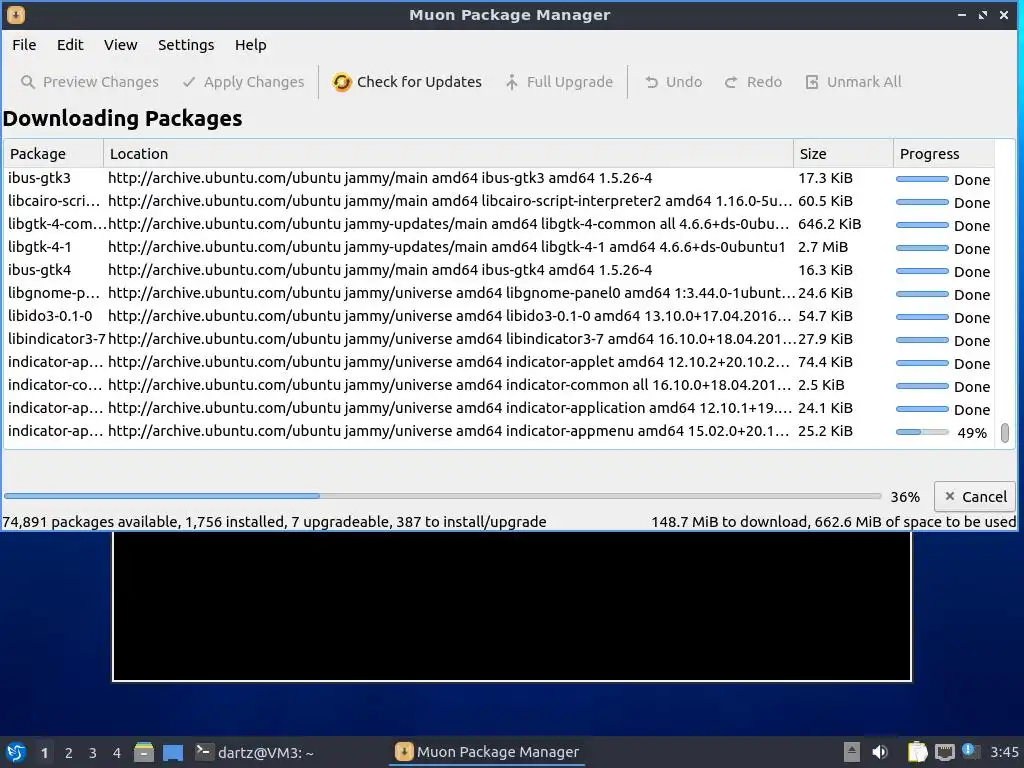Click the update notifier tray icon

point(970,751)
